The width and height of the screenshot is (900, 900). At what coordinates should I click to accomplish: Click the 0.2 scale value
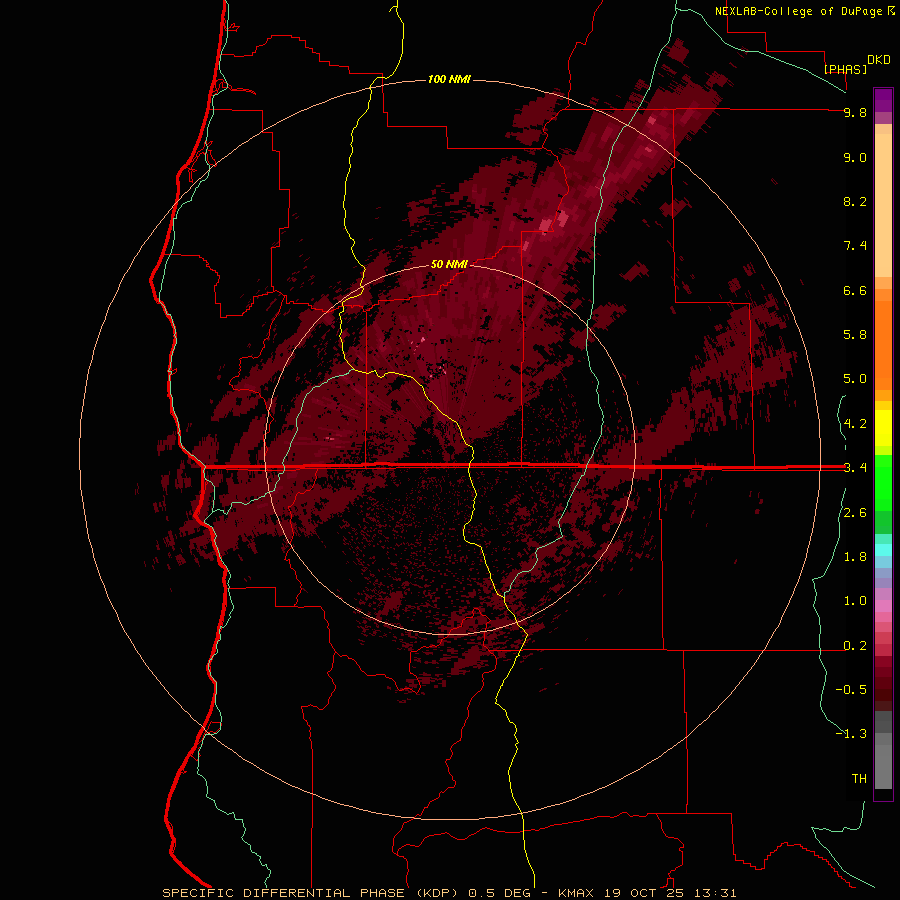coord(855,646)
